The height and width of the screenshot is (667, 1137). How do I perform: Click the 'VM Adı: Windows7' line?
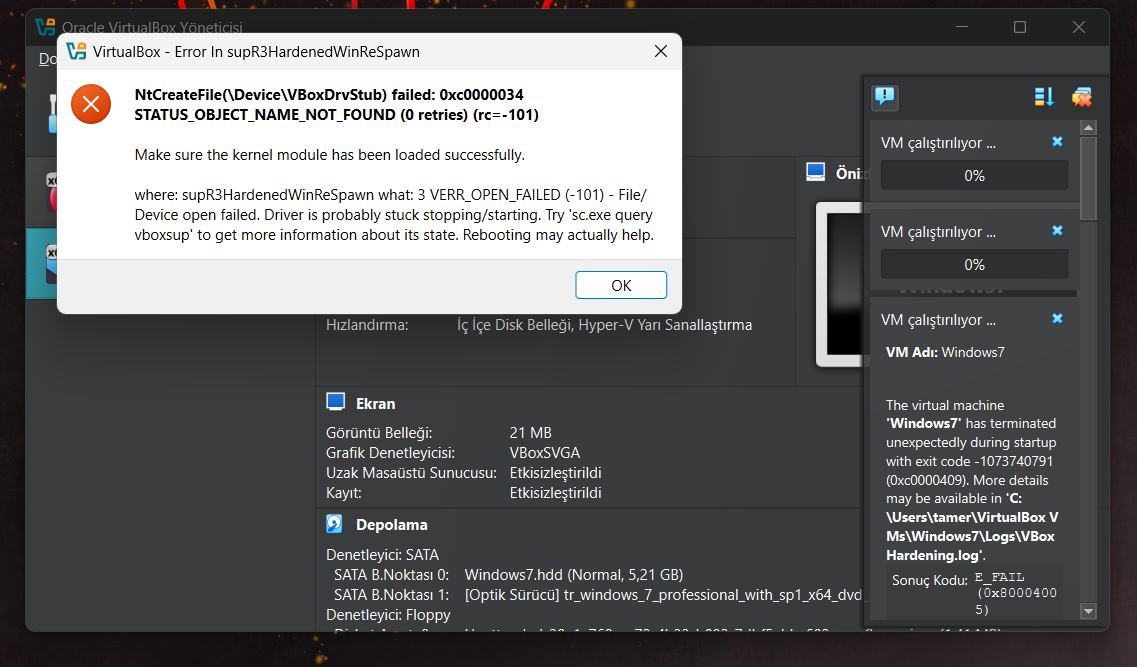945,352
